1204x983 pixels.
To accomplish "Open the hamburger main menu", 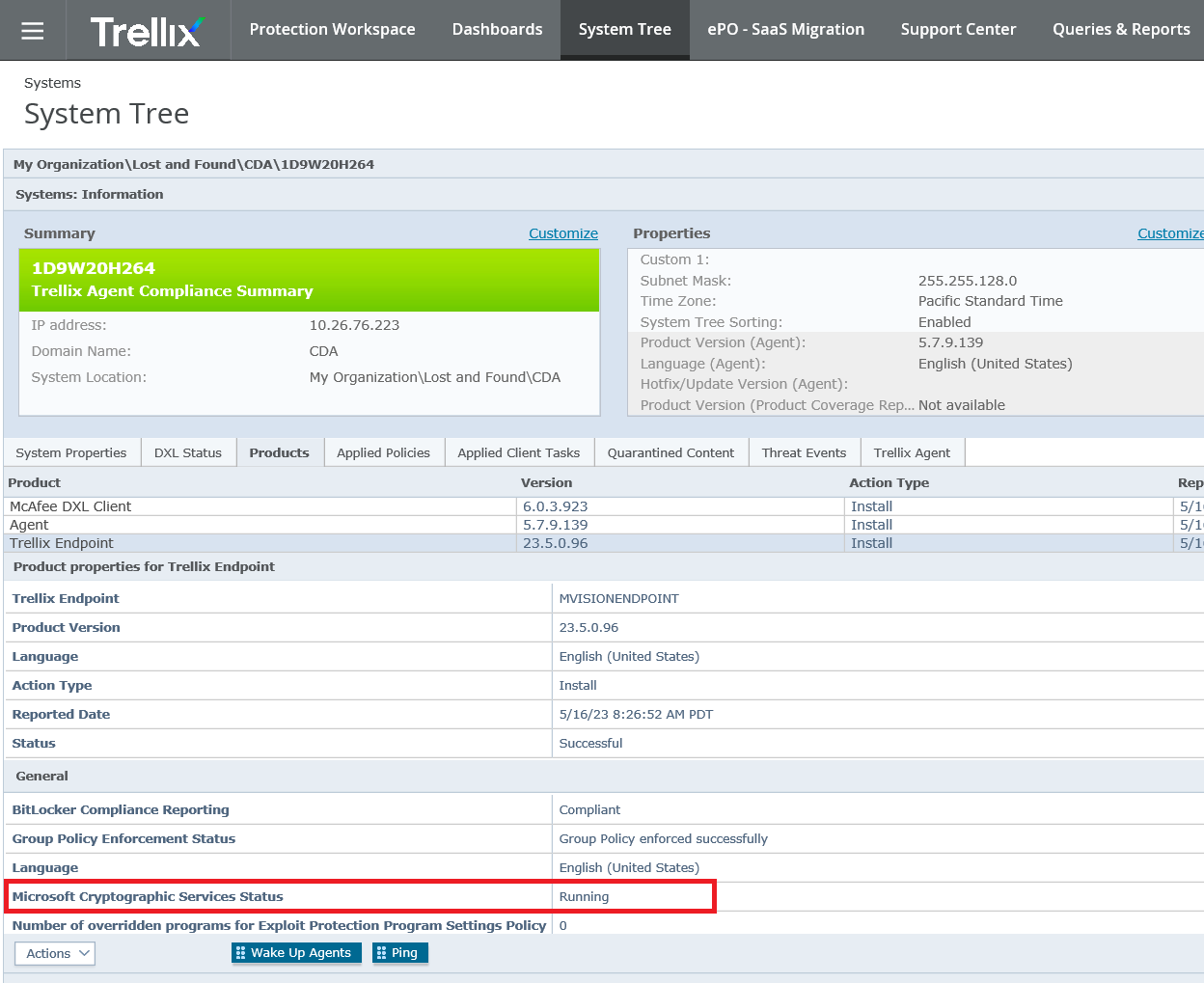I will pos(33,30).
